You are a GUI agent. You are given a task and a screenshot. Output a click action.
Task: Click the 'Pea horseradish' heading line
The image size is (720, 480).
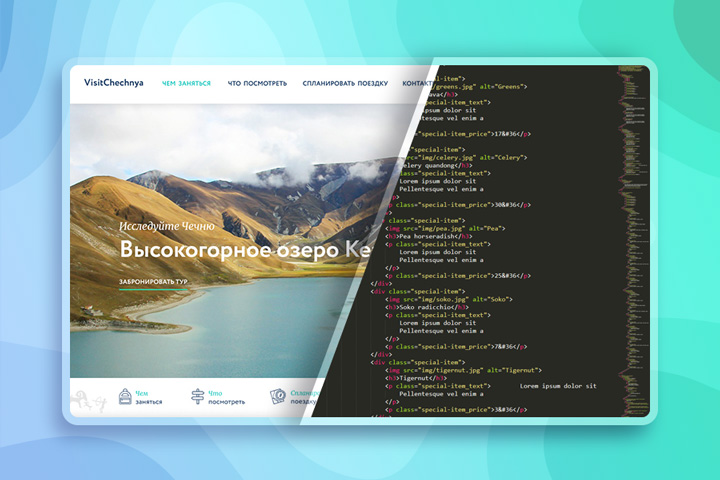428,236
